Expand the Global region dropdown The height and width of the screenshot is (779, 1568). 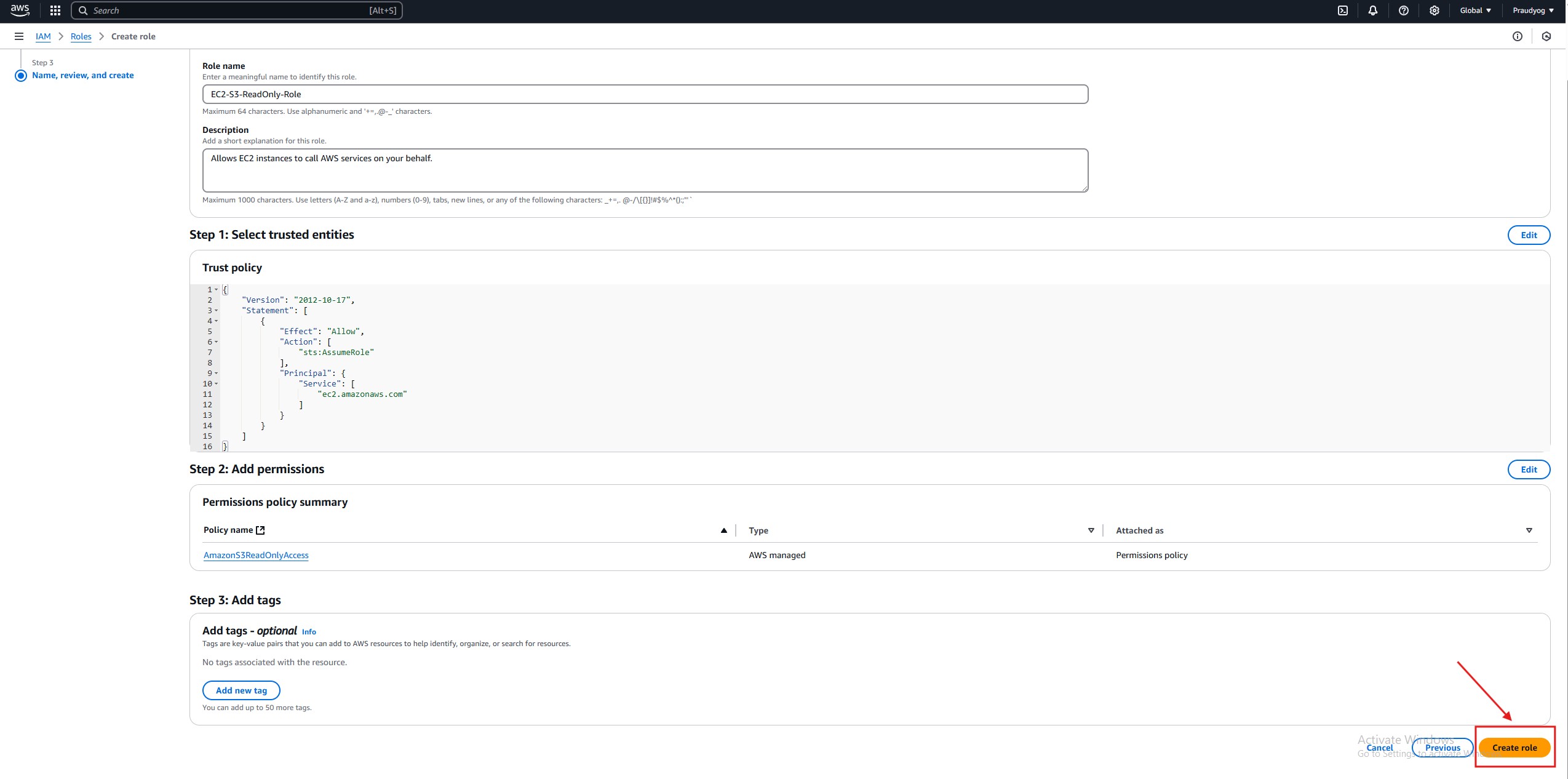tap(1475, 10)
